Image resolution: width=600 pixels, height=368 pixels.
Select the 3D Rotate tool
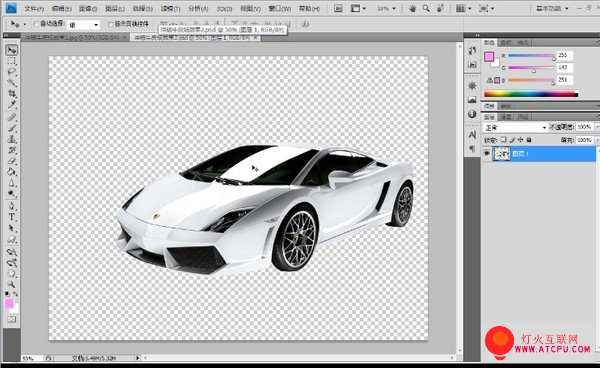[x=12, y=252]
